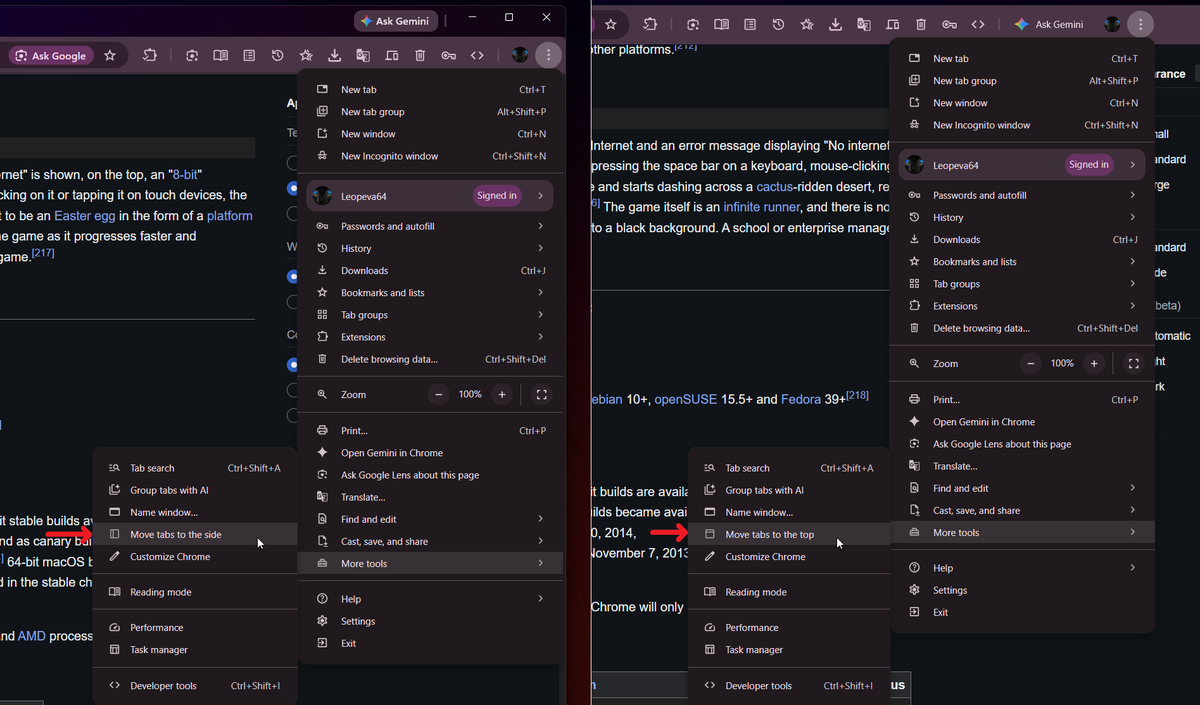This screenshot has width=1200, height=705.
Task: Choose Tab search in left submenu
Action: tap(195, 468)
